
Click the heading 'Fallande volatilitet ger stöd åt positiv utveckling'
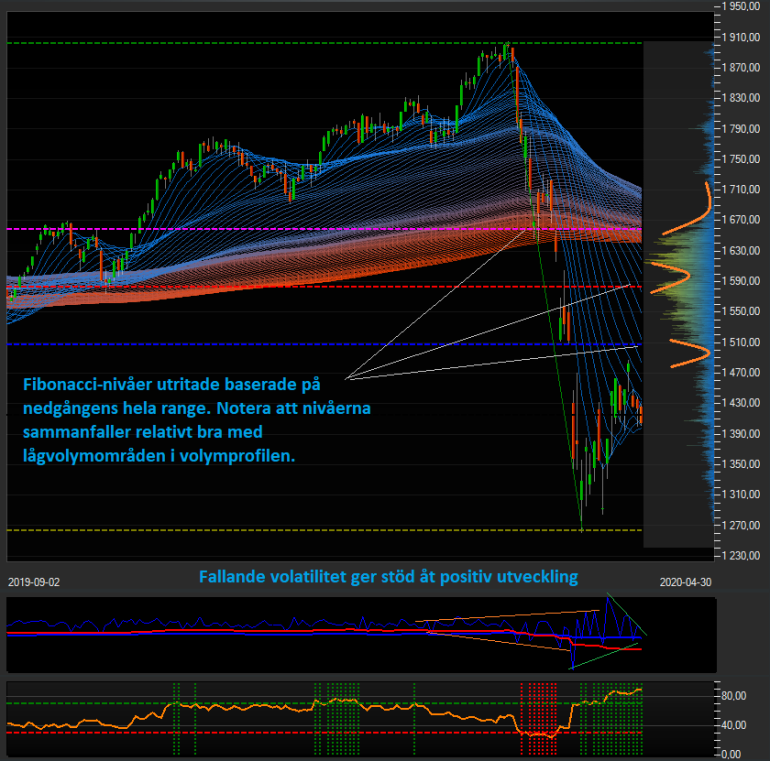(x=388, y=576)
